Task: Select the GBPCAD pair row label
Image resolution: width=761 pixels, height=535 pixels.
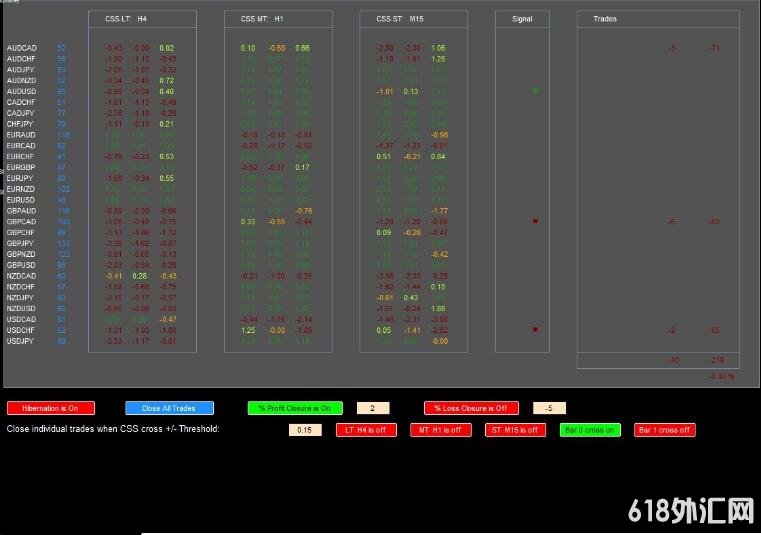Action: (x=21, y=221)
